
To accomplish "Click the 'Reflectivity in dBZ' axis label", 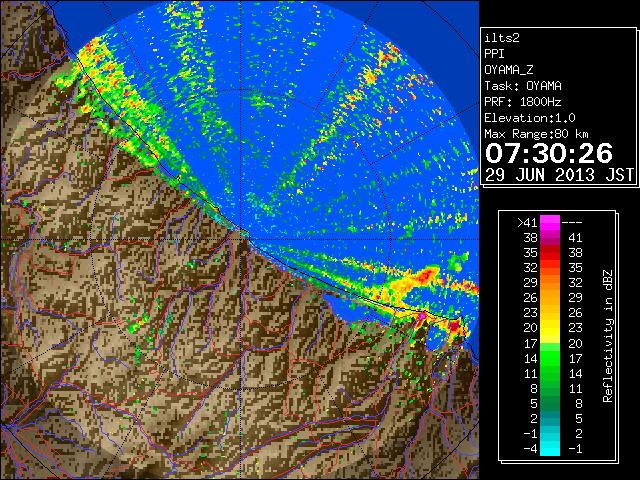I will coord(608,336).
